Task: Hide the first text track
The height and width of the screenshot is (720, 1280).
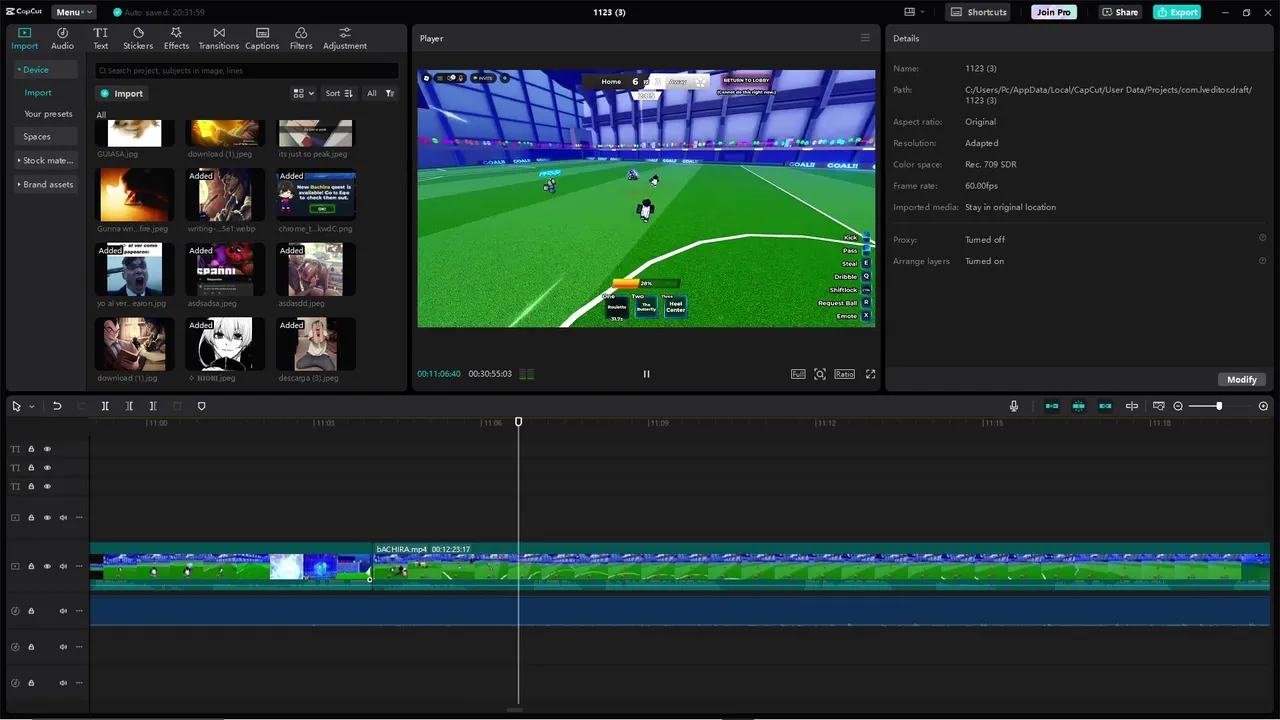Action: (x=47, y=449)
